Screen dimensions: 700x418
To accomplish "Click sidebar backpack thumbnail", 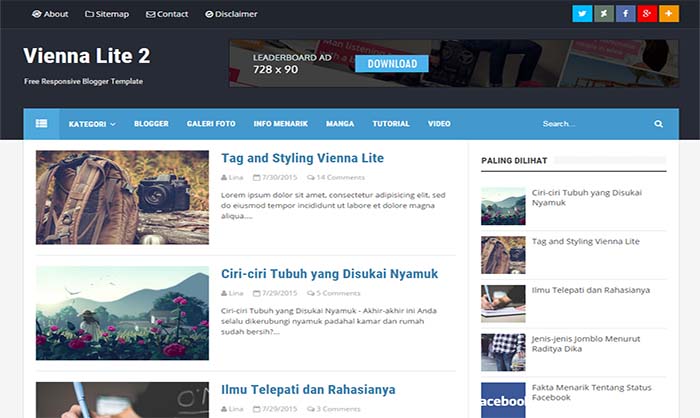I will 503,255.
